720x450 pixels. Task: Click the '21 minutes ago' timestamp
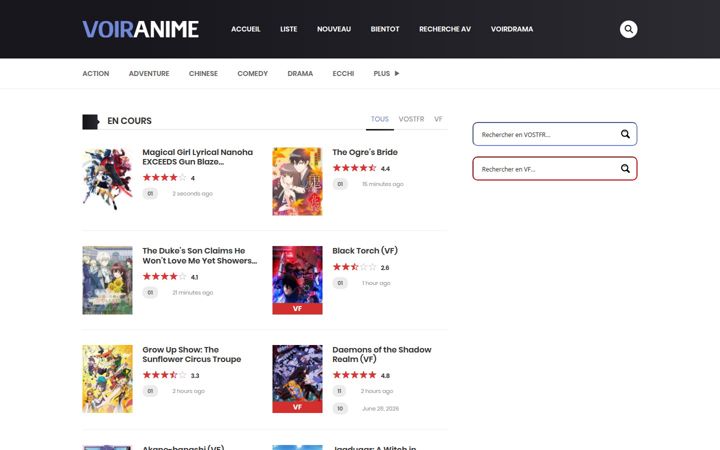193,292
